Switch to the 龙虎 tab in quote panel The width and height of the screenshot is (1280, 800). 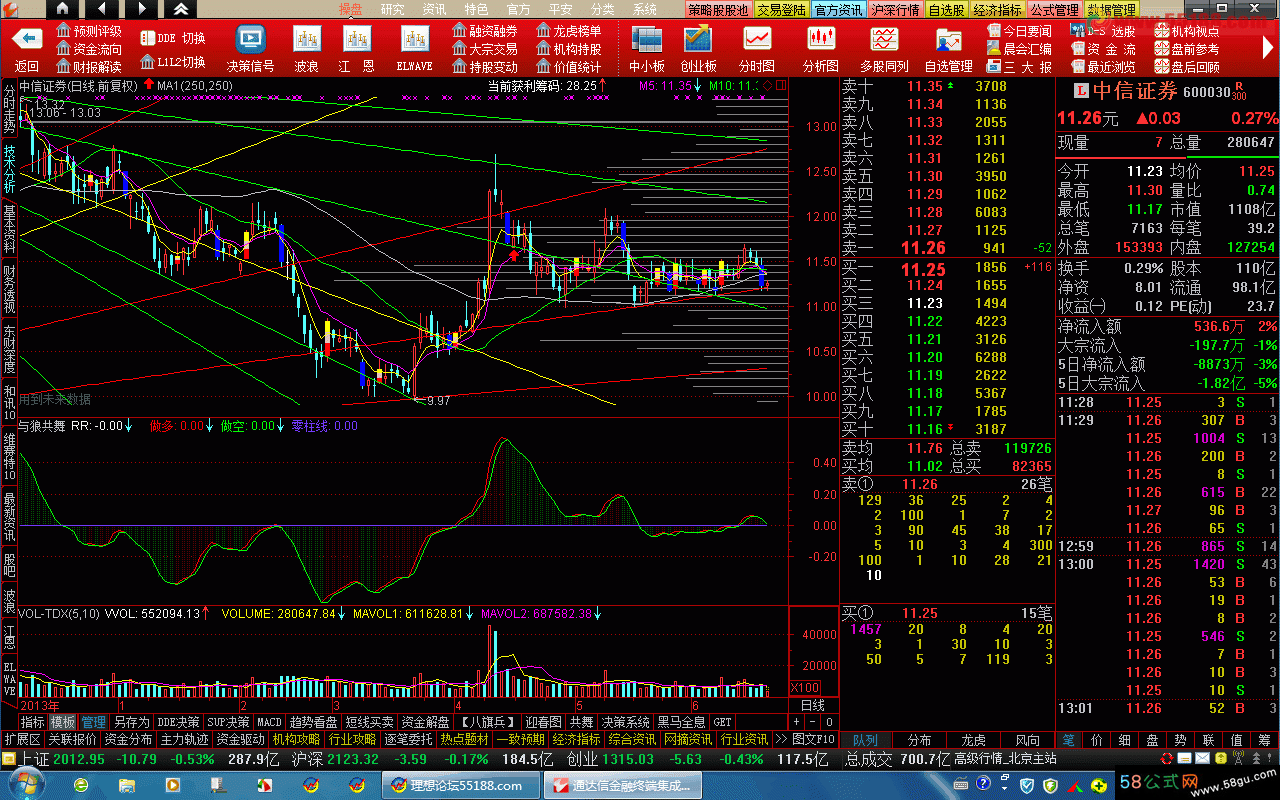tap(973, 740)
